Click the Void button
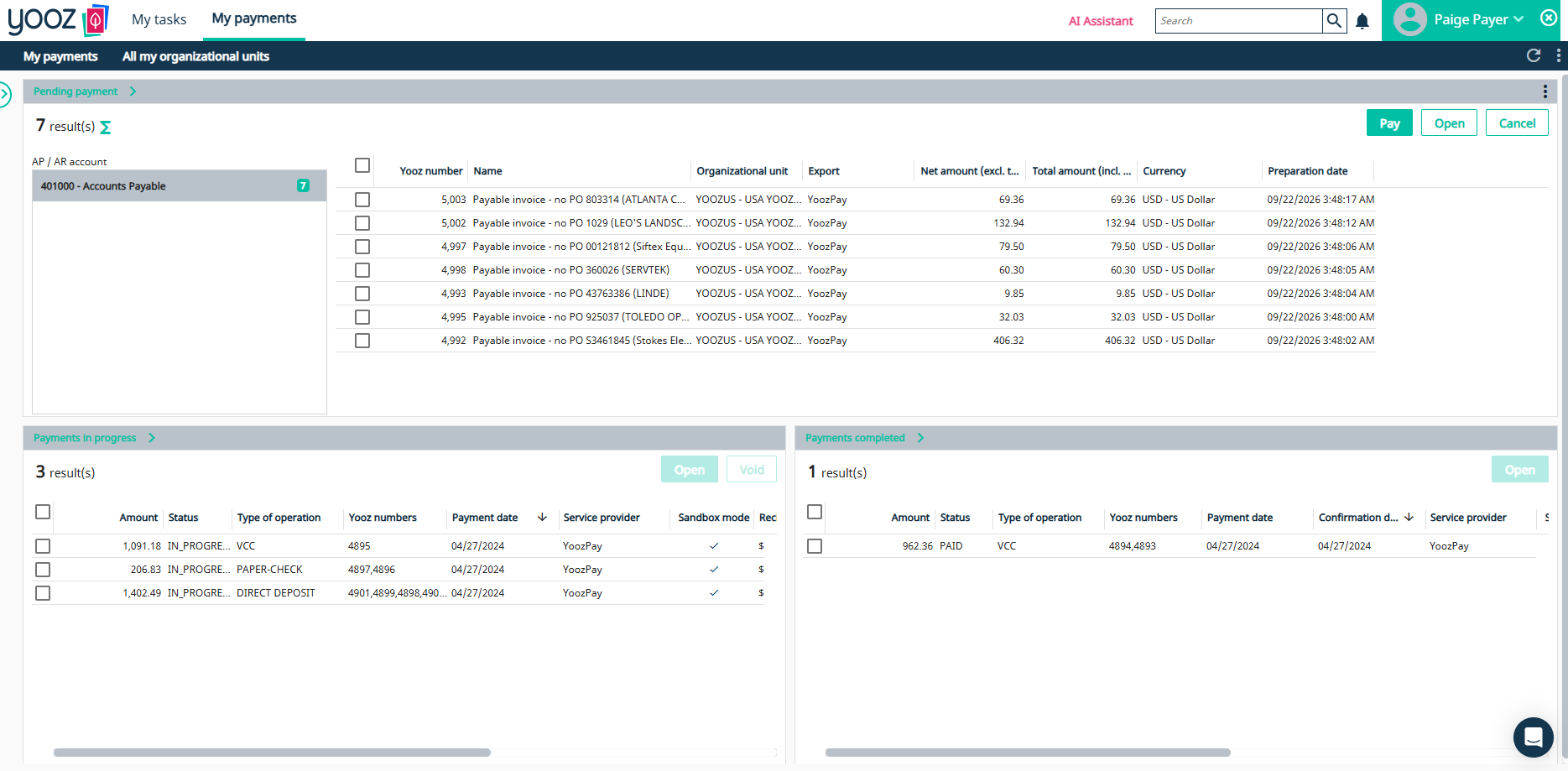Viewport: 1568px width, 771px height. [x=752, y=470]
